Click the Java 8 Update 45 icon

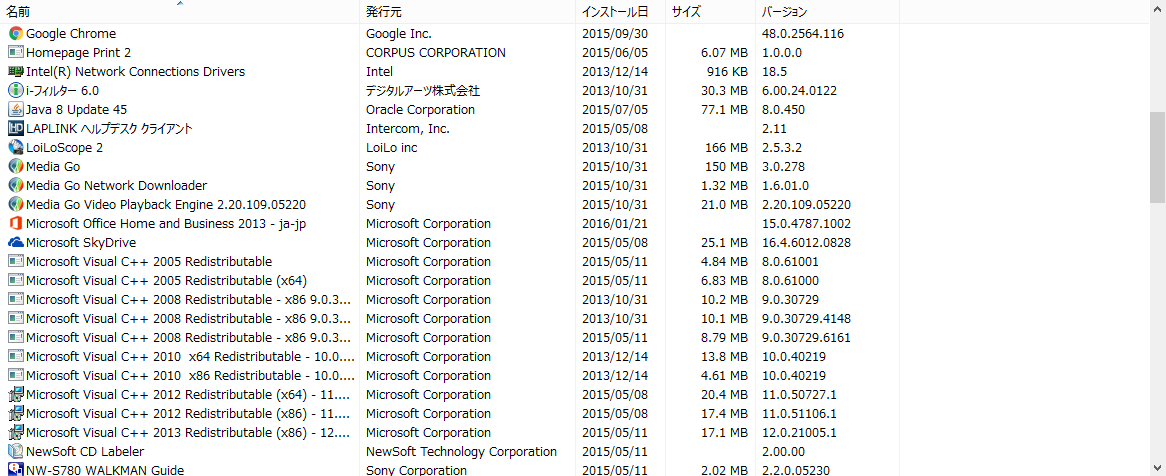click(15, 110)
